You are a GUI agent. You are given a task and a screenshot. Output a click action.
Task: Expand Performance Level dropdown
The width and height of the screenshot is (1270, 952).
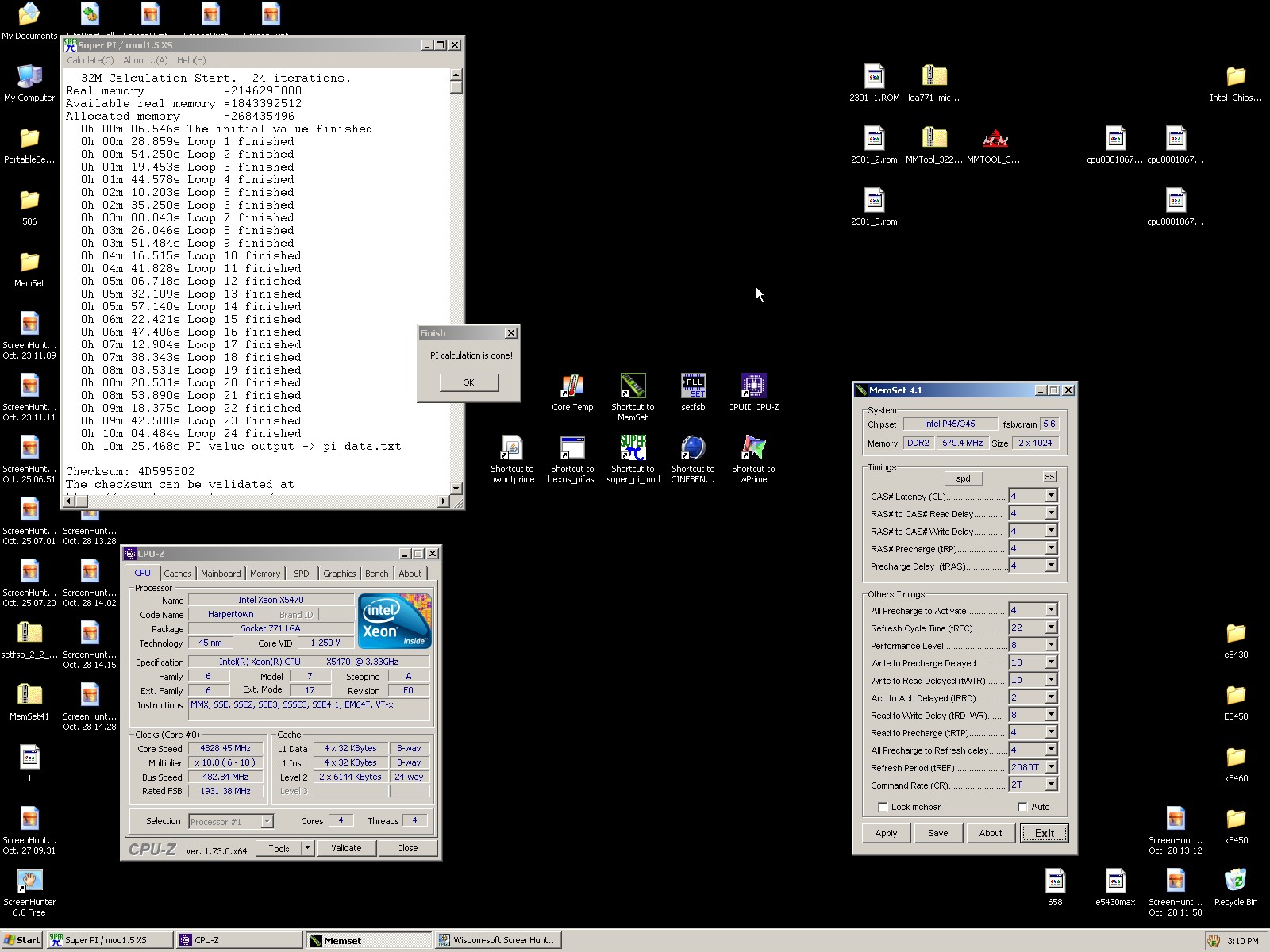[1051, 645]
